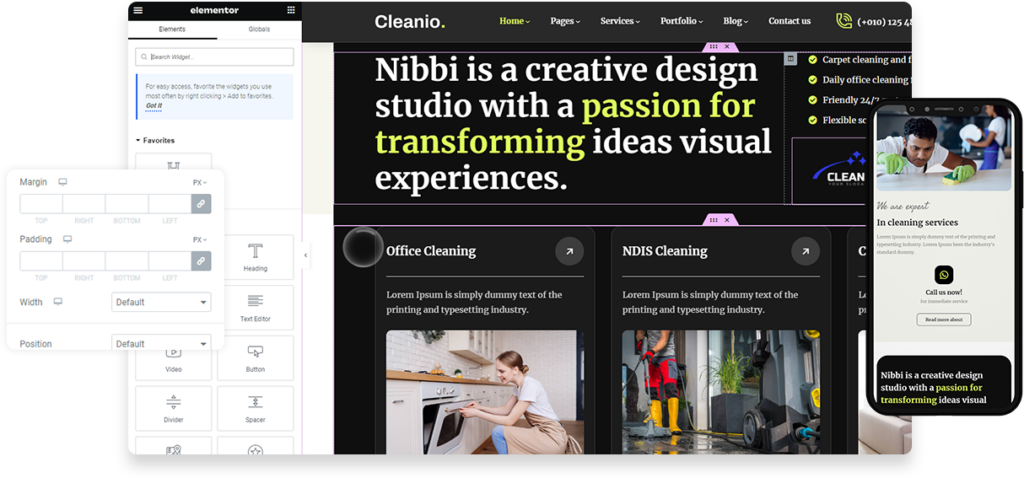This screenshot has height=478, width=1024.
Task: Click the WhatsApp icon in phone preview
Action: pyautogui.click(x=944, y=274)
